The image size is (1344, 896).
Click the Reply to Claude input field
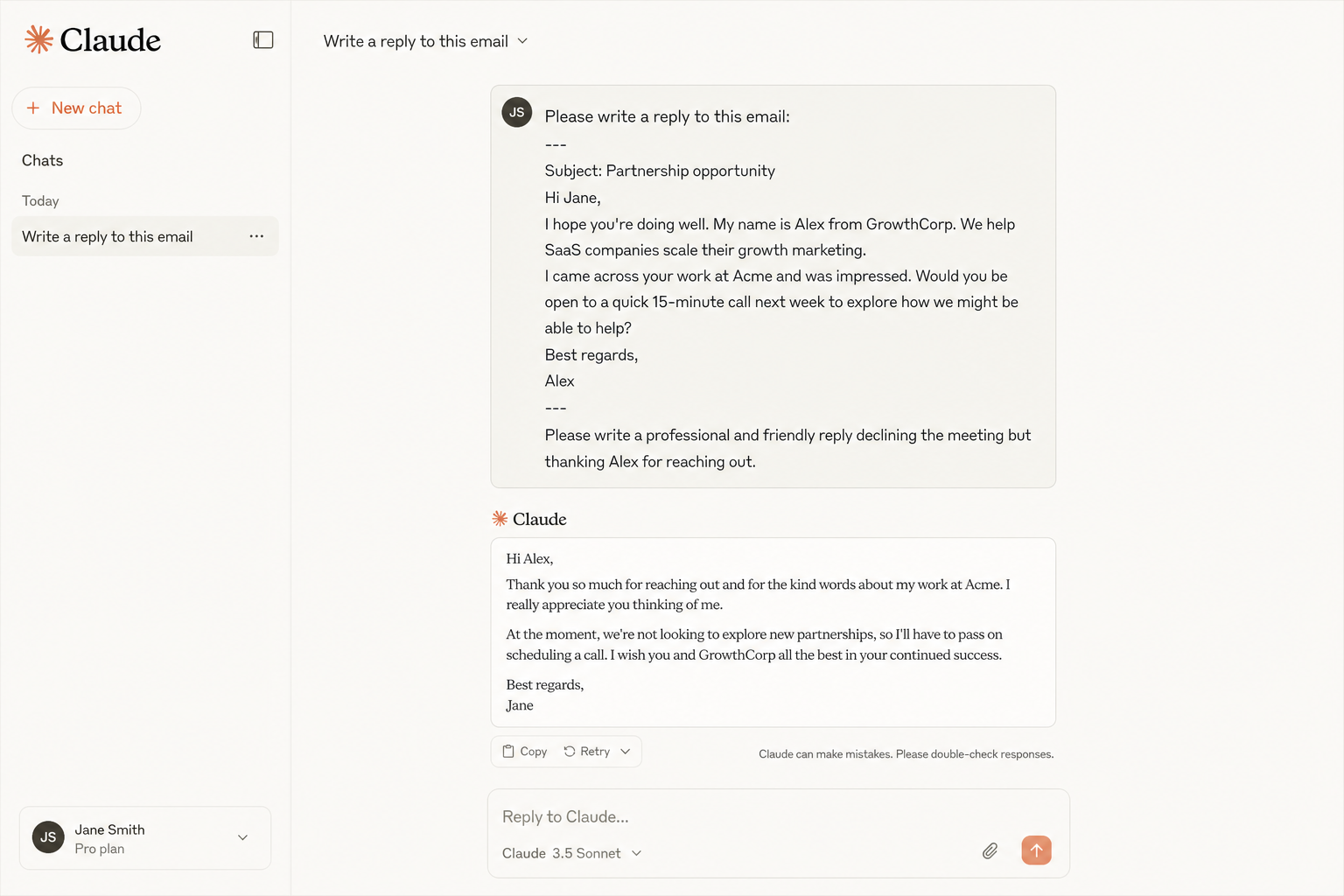[778, 816]
